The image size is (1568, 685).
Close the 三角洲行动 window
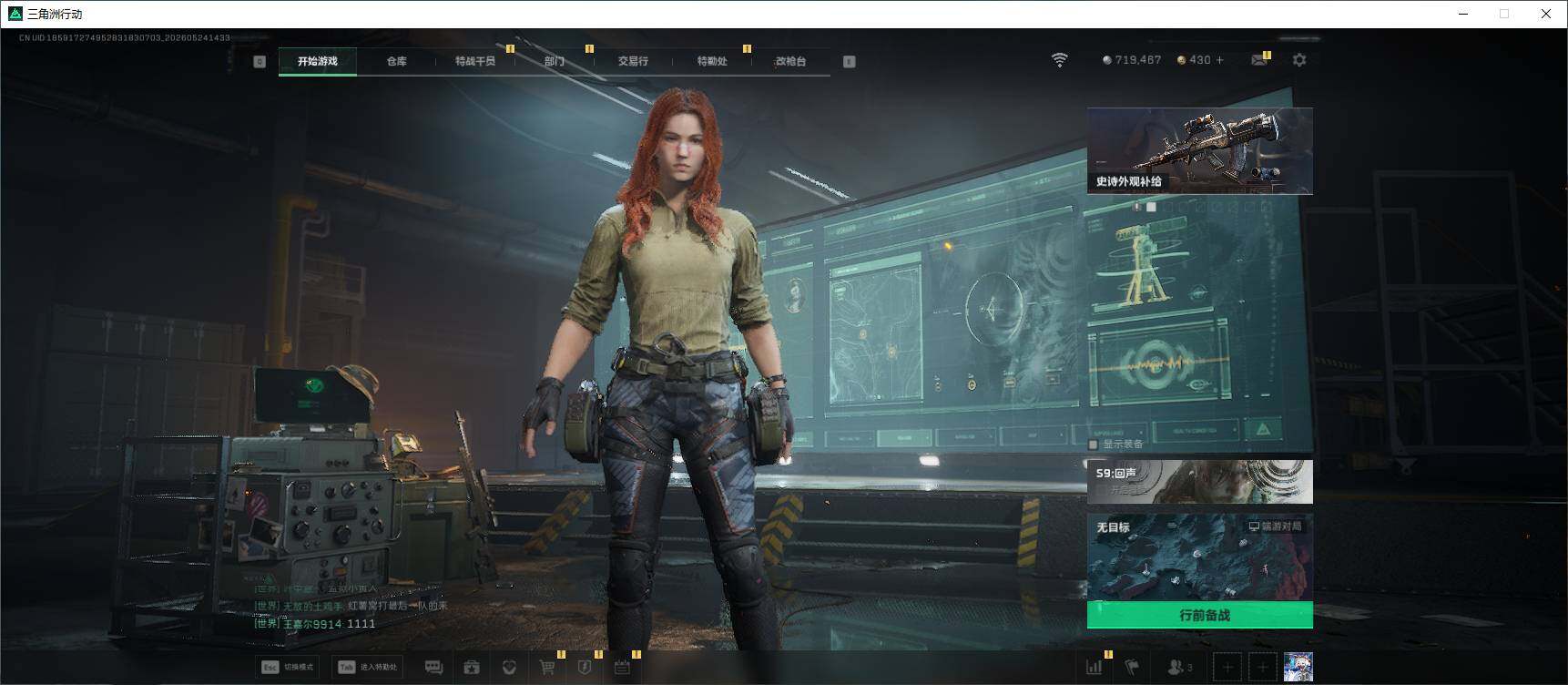[1545, 14]
